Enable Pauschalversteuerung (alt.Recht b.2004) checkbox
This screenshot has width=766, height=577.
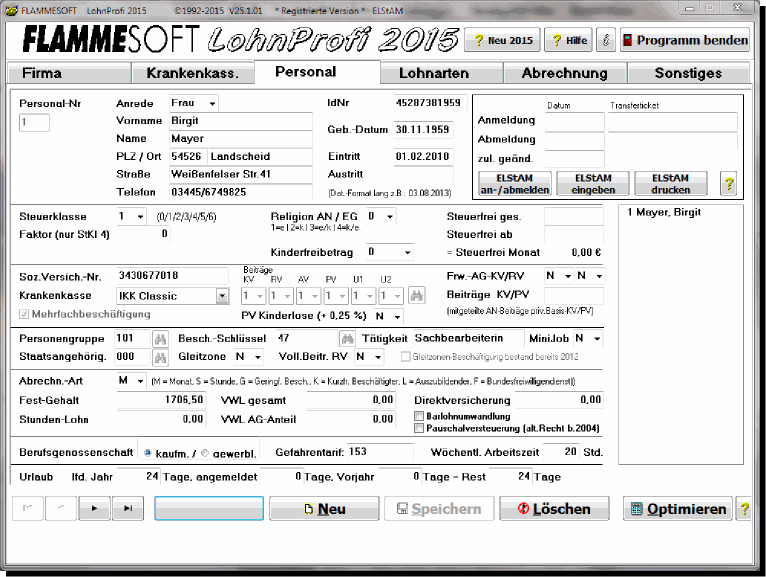pyautogui.click(x=419, y=428)
